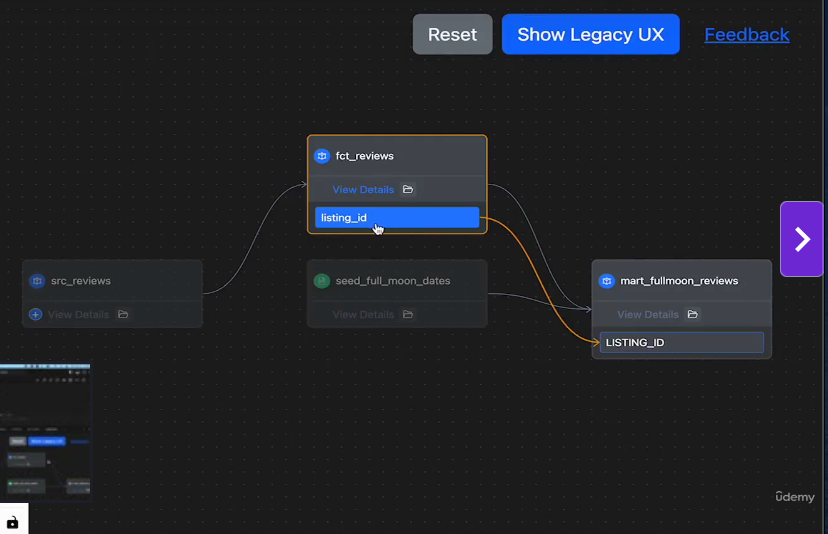Click the src_reviews model cube icon
This screenshot has height=534, width=828.
37,281
